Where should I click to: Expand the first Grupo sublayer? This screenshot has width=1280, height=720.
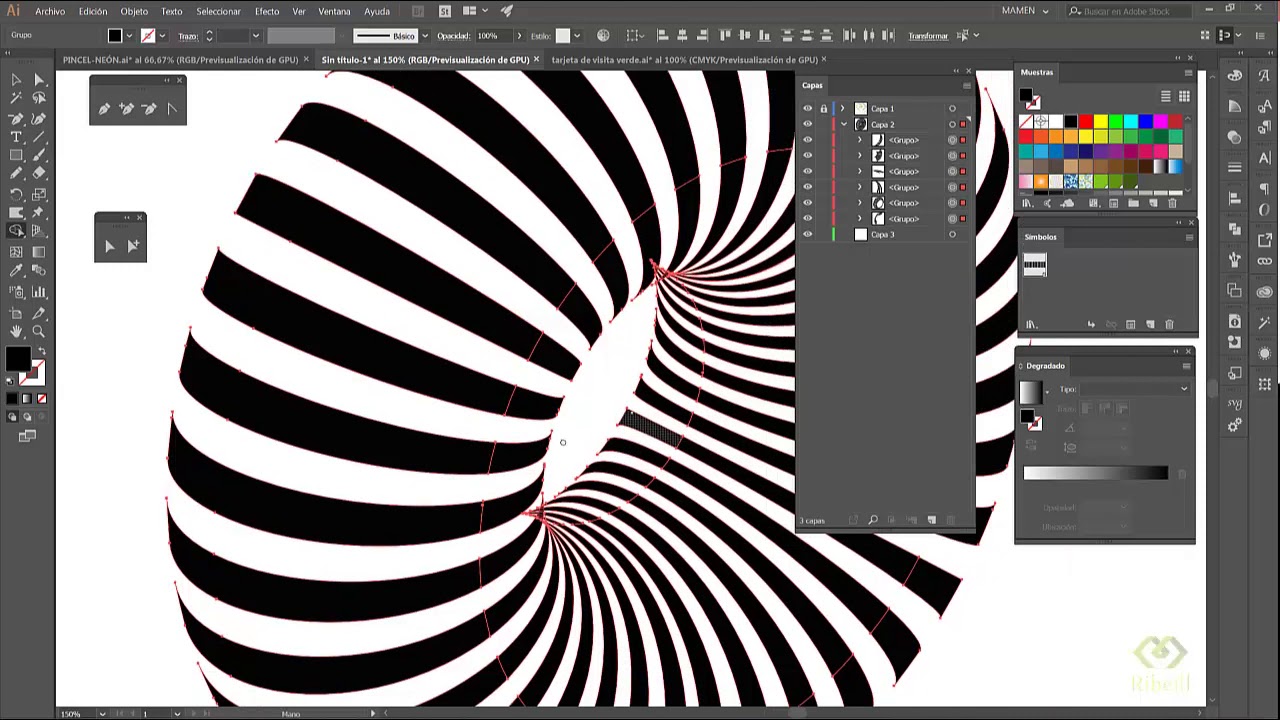coord(859,140)
